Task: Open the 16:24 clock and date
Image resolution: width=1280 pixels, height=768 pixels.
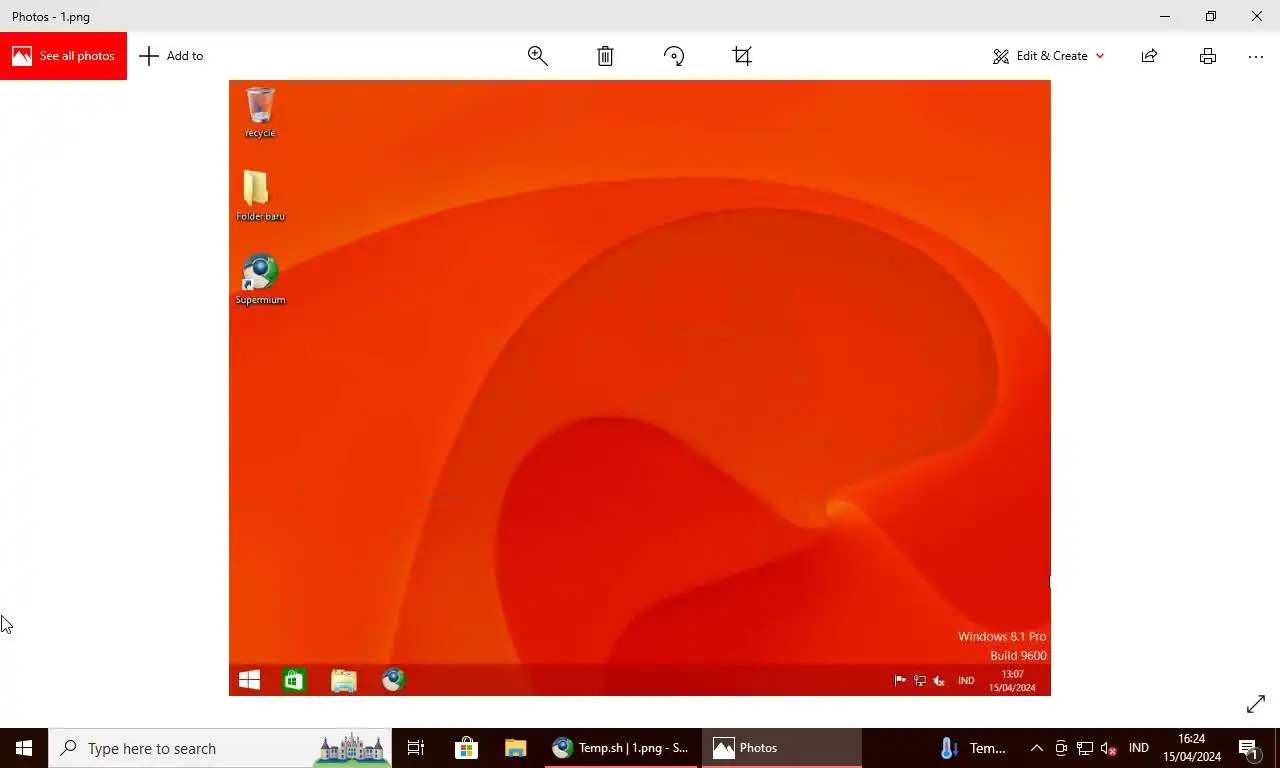Action: click(x=1191, y=748)
